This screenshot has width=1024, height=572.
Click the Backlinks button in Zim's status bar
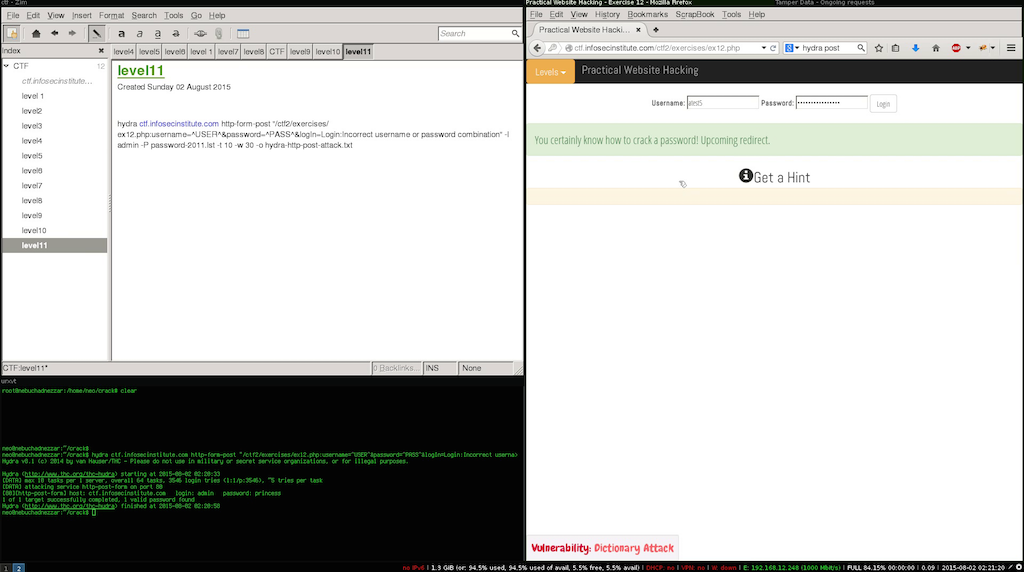(396, 368)
